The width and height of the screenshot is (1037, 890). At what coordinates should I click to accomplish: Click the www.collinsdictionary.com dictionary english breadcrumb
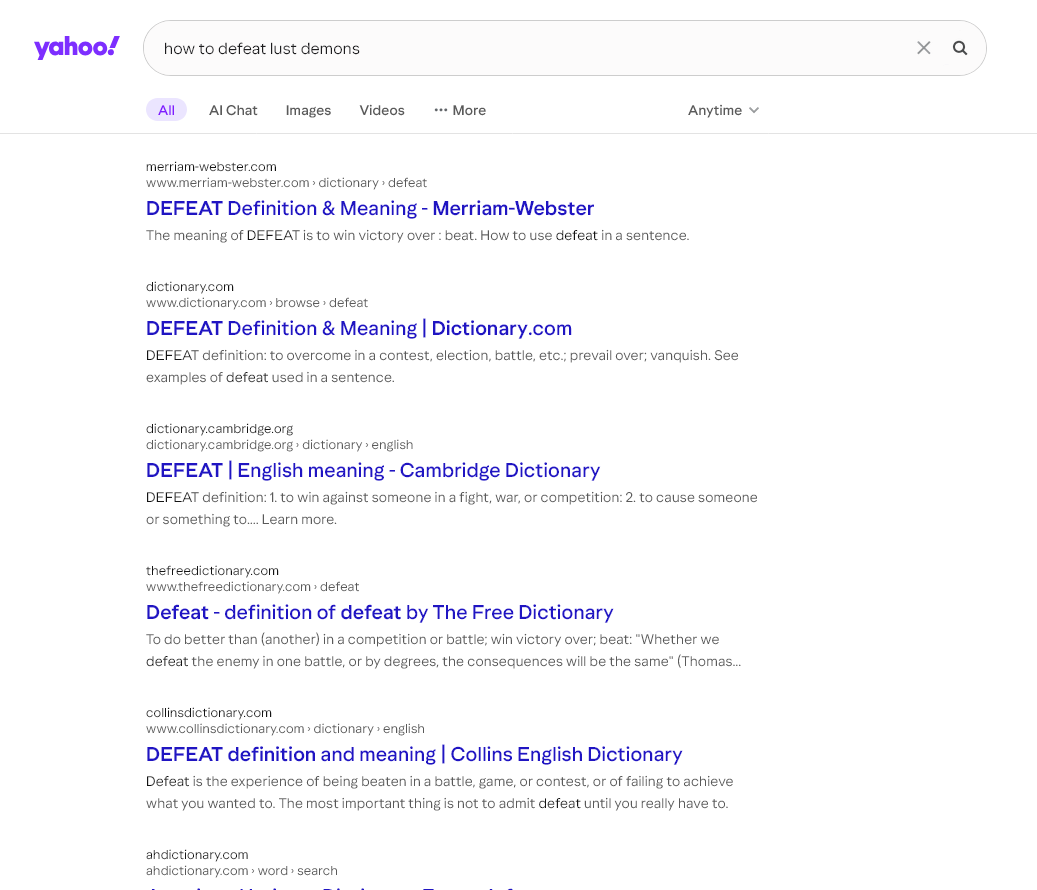(285, 729)
